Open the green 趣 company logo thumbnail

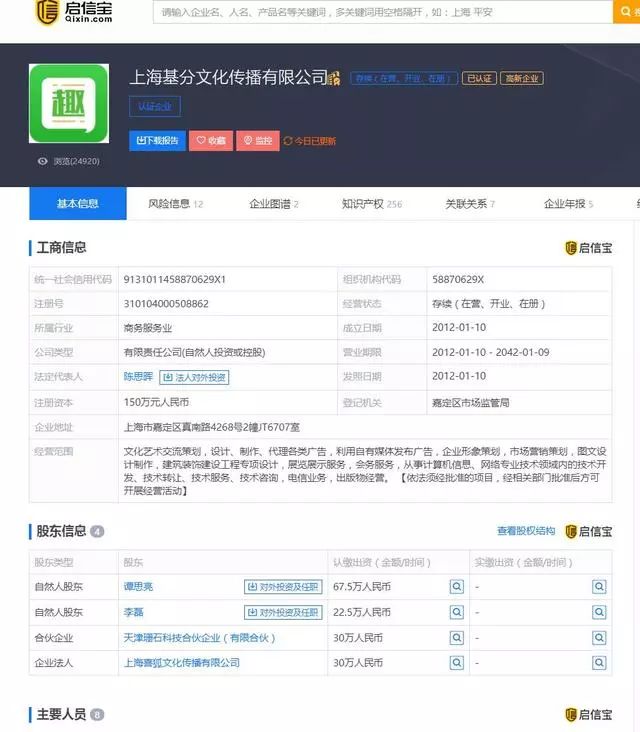[69, 103]
